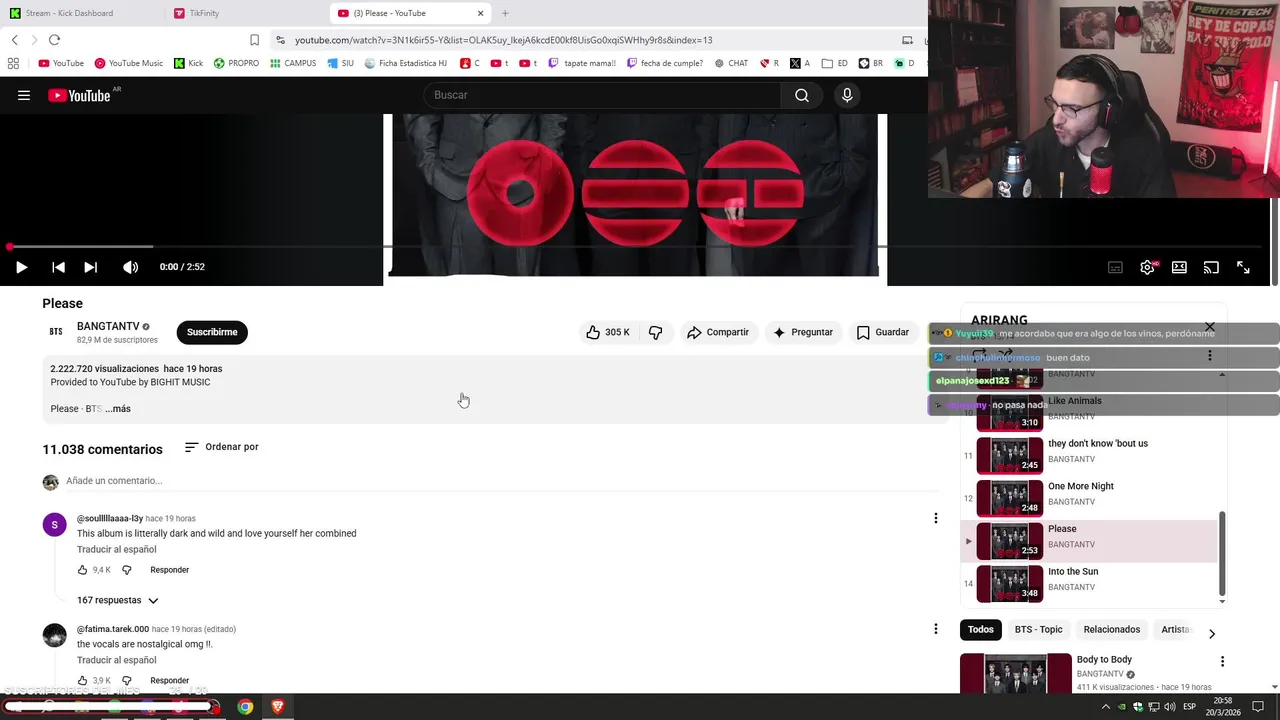
Task: Open Ordenar por sort dropdown
Action: [222, 447]
